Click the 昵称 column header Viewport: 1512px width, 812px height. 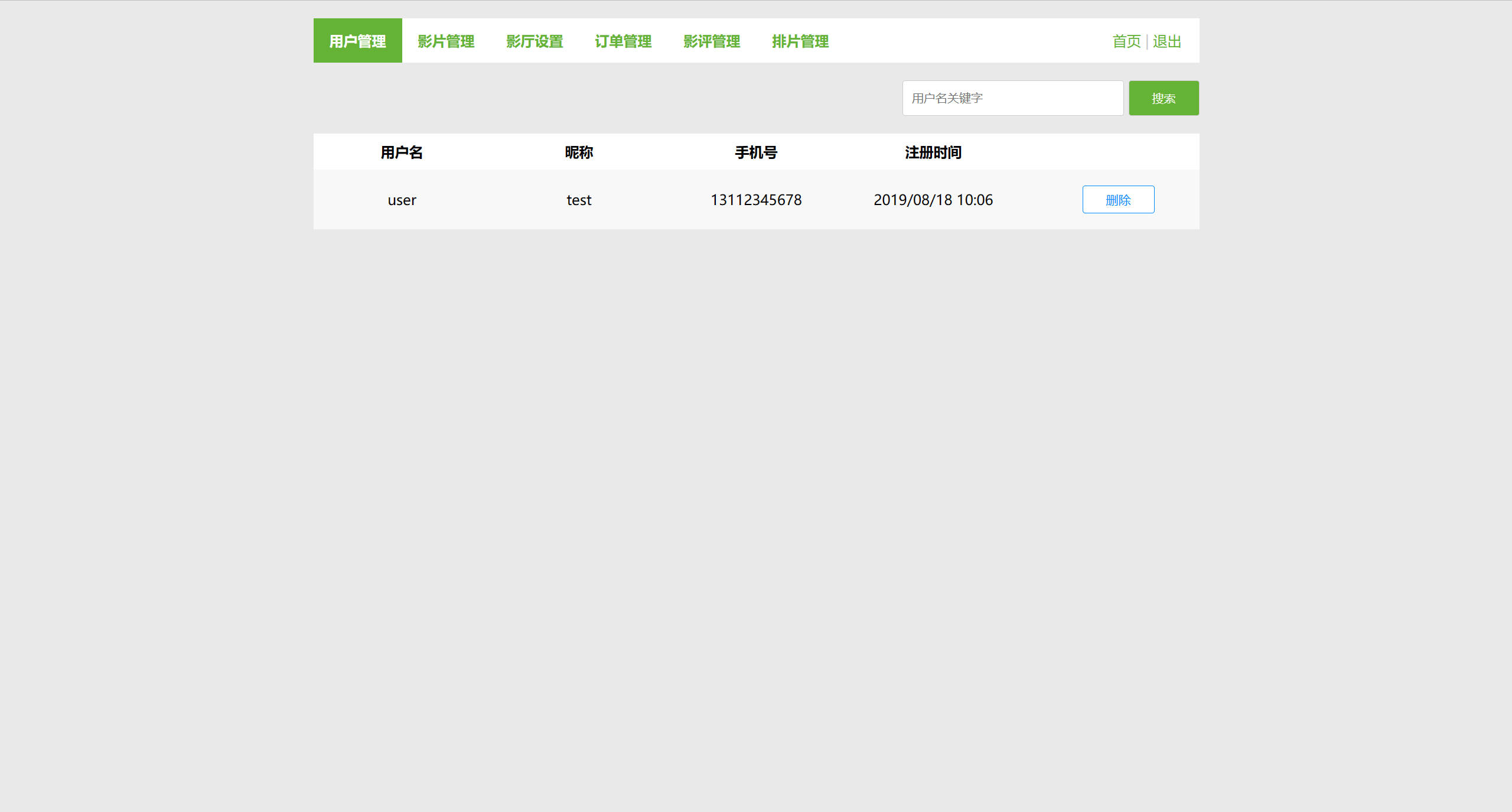click(579, 152)
